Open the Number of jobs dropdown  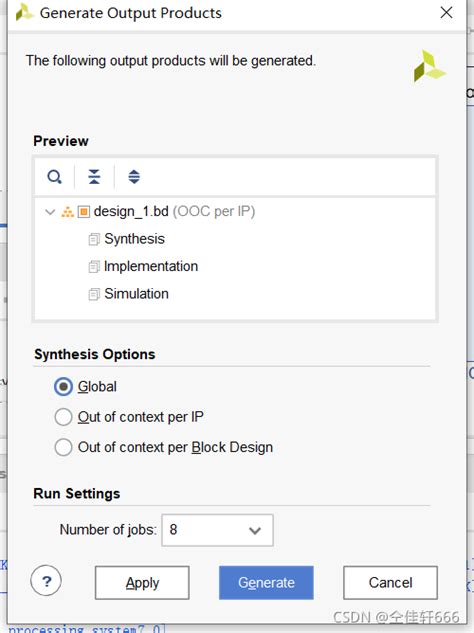[x=217, y=530]
